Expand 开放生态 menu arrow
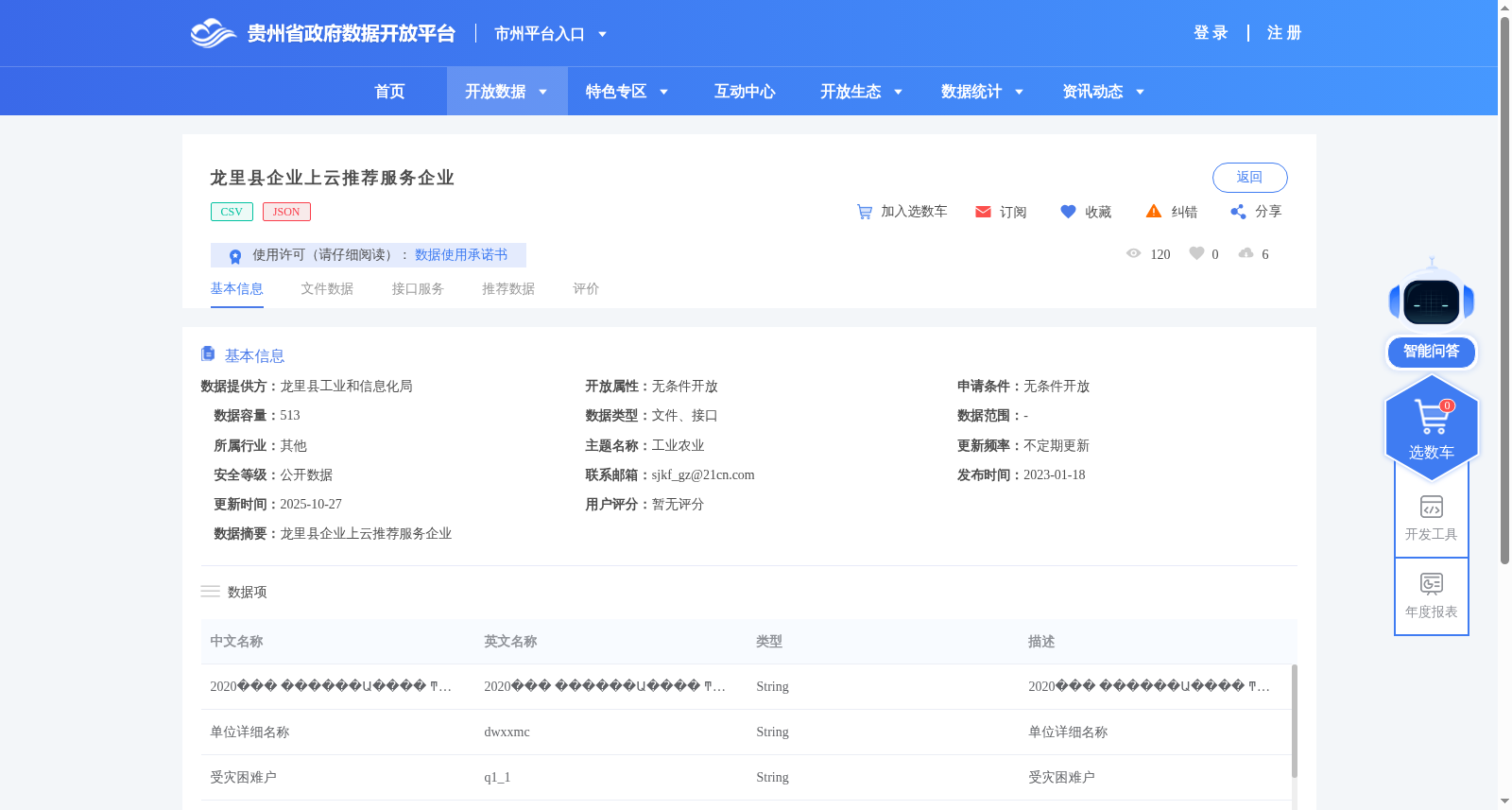 point(898,92)
